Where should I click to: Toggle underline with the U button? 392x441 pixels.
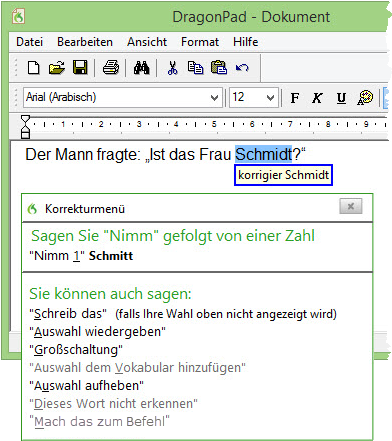point(341,98)
